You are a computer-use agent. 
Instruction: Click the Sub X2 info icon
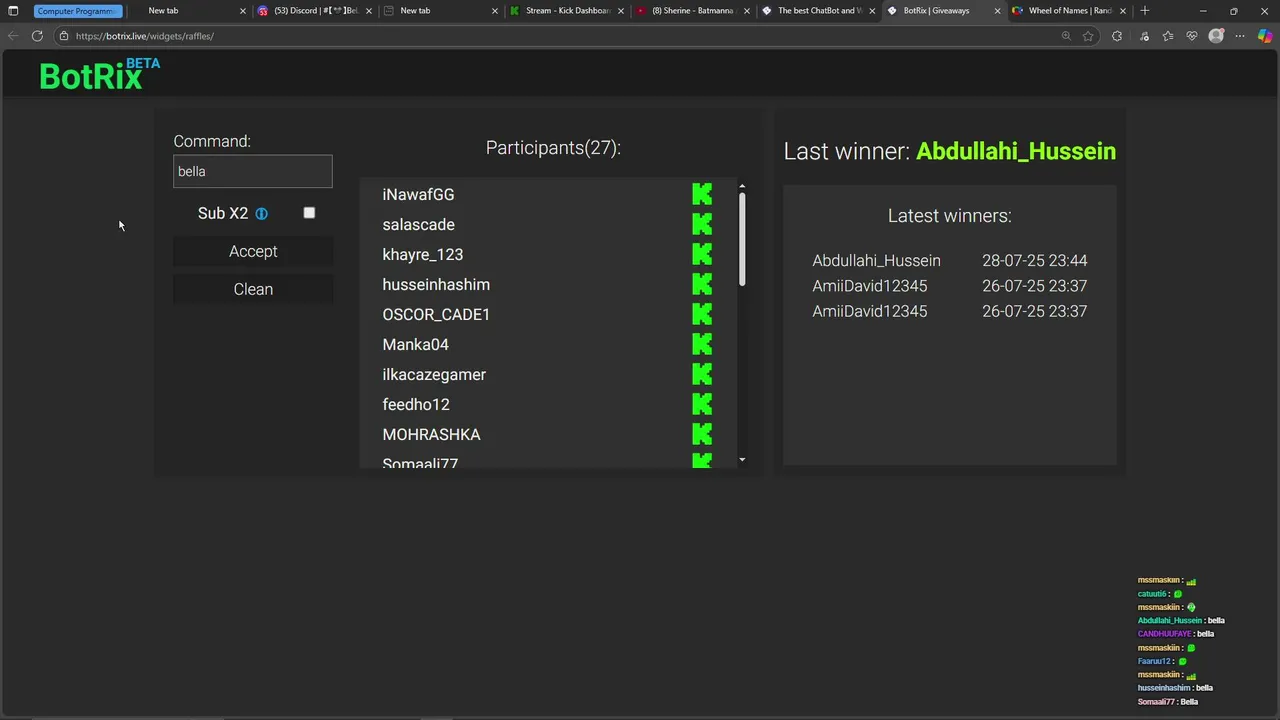pyautogui.click(x=261, y=213)
